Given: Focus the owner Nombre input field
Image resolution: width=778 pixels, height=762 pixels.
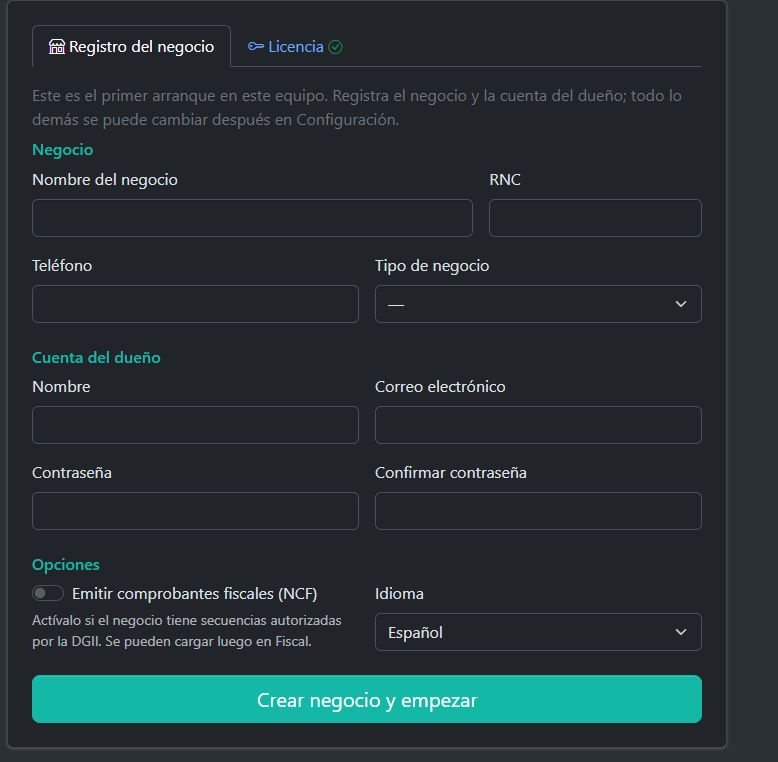Looking at the screenshot, I should pos(195,425).
